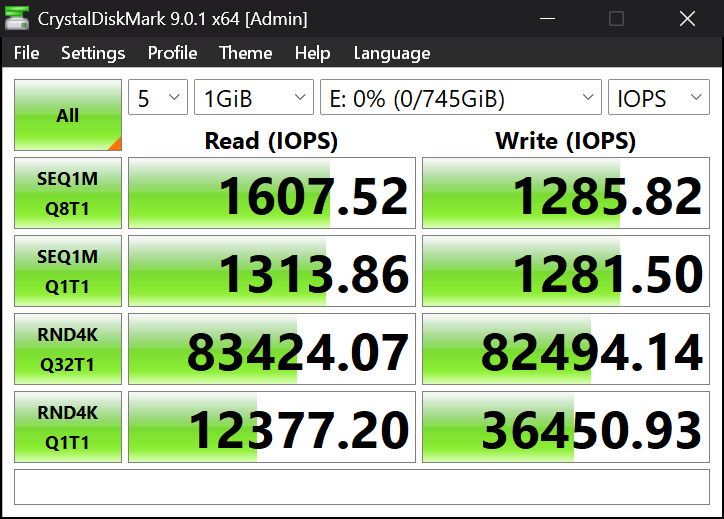Select the RND4K Q32T1 write value 82494.14
Image resolution: width=724 pixels, height=519 pixels.
click(566, 349)
